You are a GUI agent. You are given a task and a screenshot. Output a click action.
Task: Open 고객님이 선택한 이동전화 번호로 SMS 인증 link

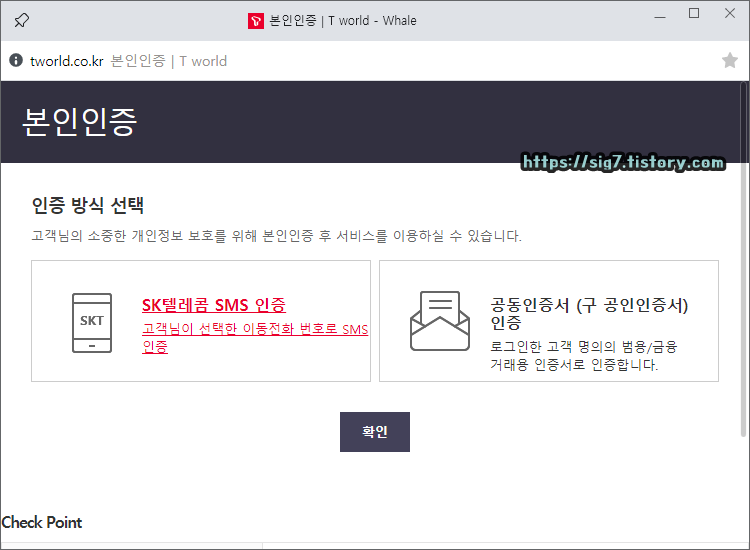(x=255, y=337)
